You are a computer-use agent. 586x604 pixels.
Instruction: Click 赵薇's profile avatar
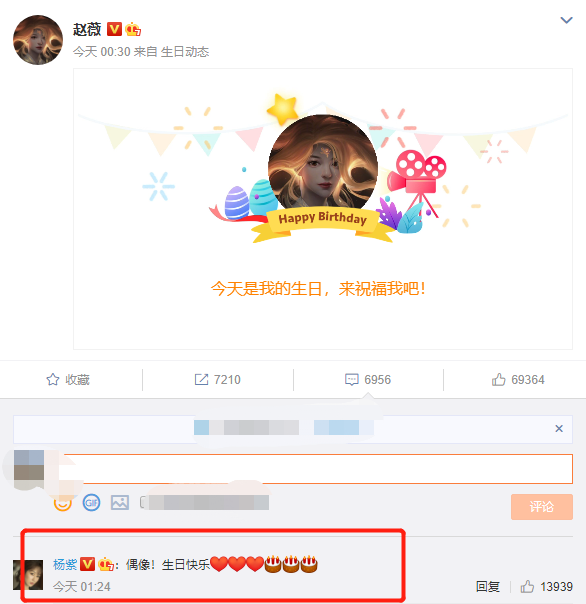point(38,40)
